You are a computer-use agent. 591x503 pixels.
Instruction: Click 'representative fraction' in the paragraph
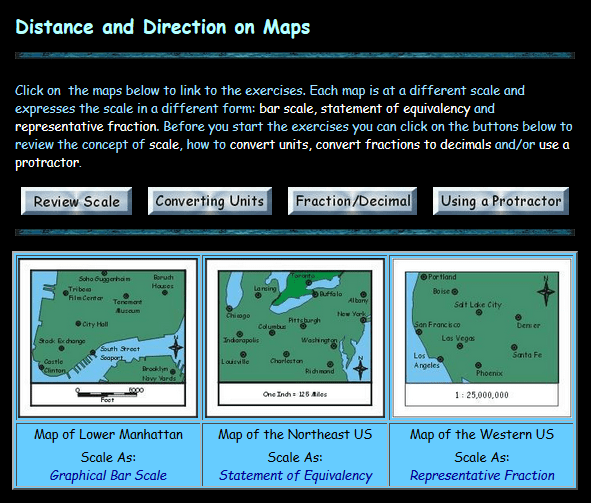[x=87, y=127]
